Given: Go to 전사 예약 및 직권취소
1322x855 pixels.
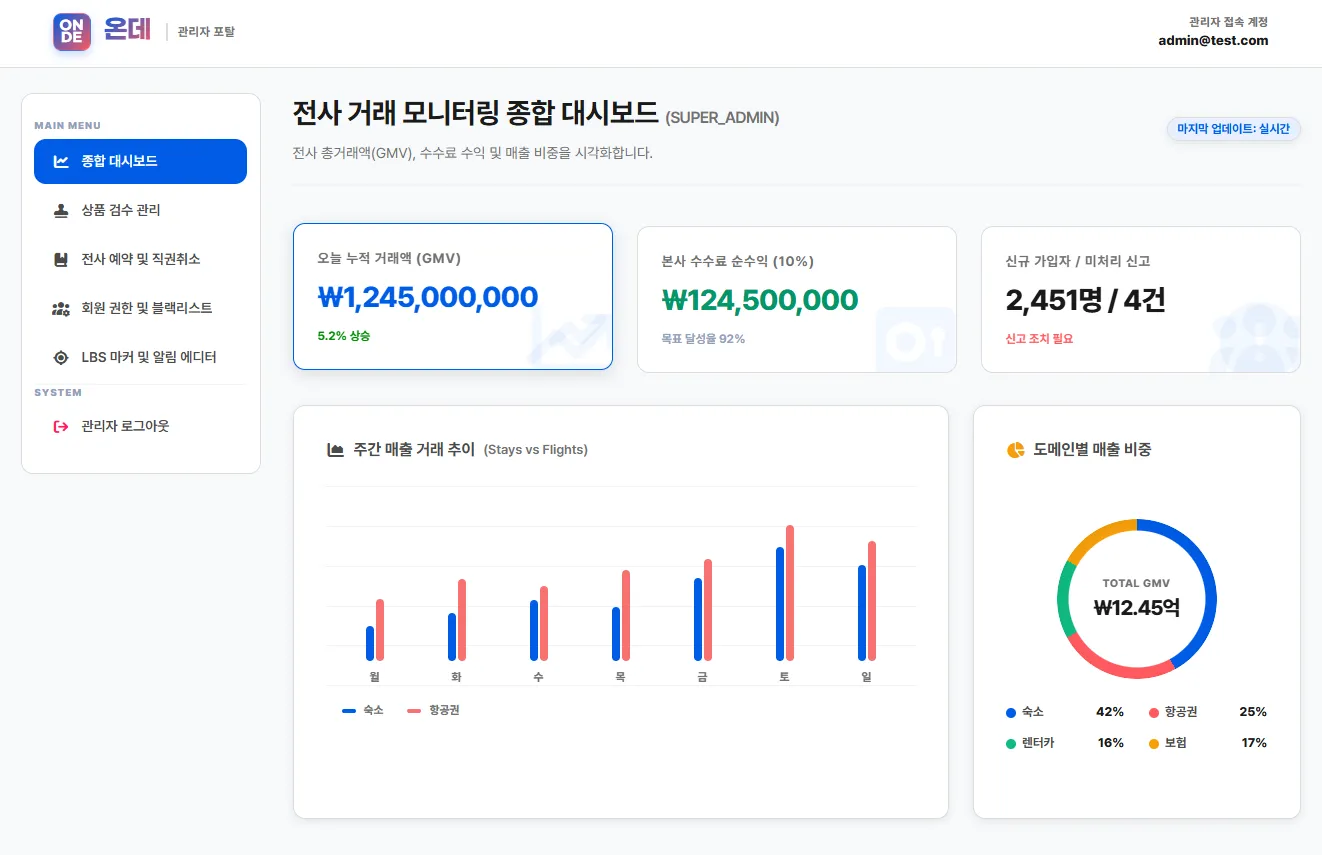Looking at the screenshot, I should pyautogui.click(x=140, y=259).
